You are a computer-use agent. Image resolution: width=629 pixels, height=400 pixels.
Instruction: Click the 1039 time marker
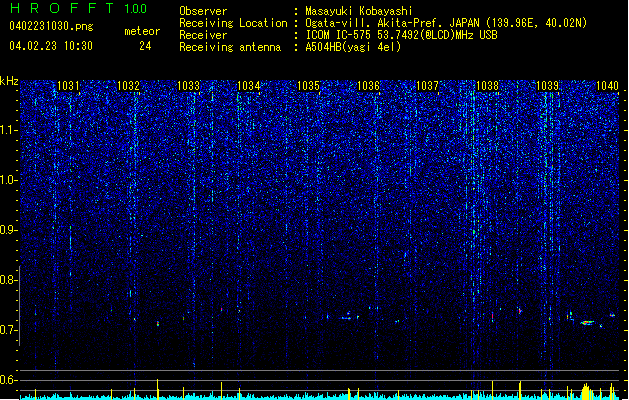coord(548,86)
